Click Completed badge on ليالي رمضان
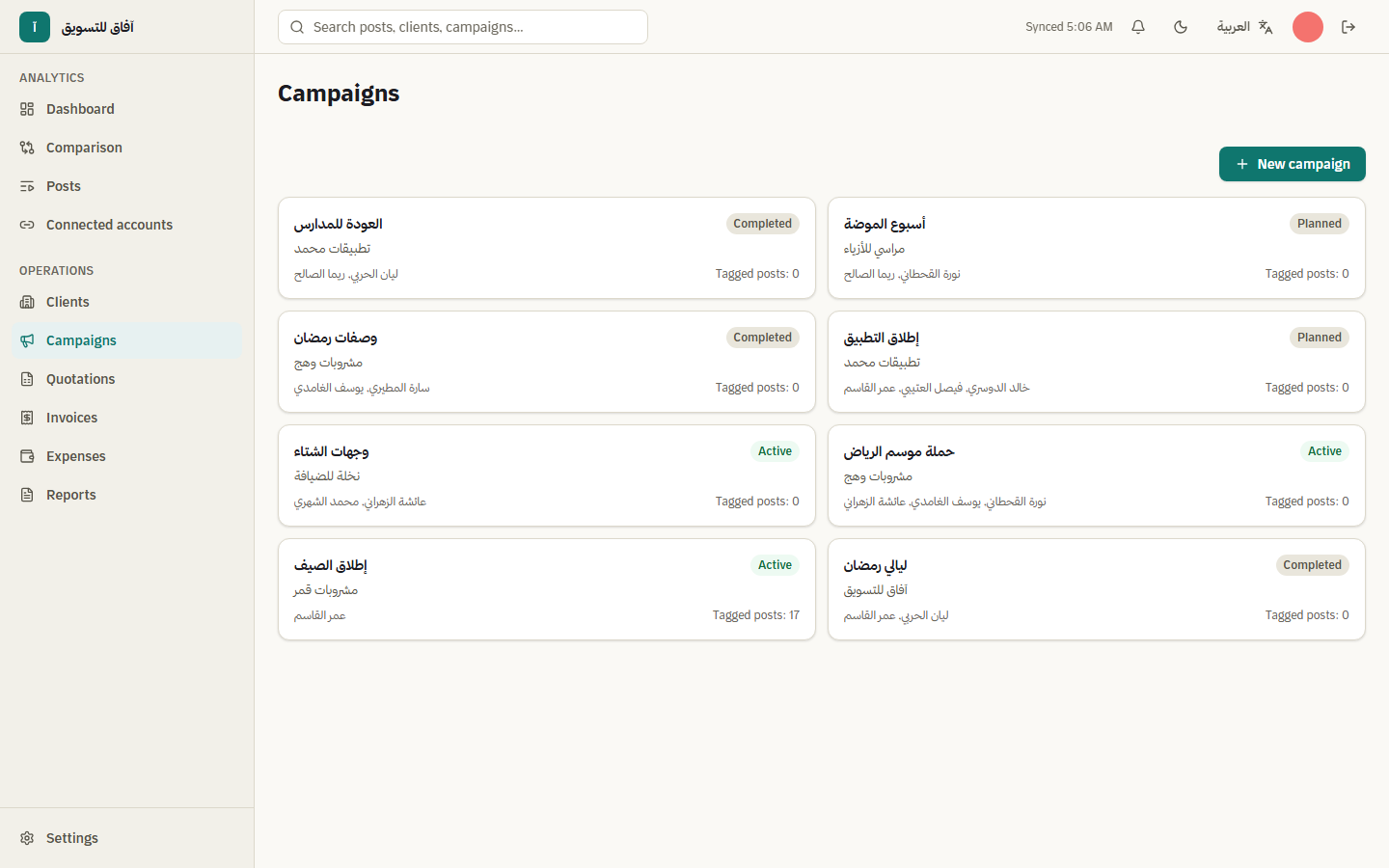This screenshot has height=868, width=1389. click(1312, 565)
